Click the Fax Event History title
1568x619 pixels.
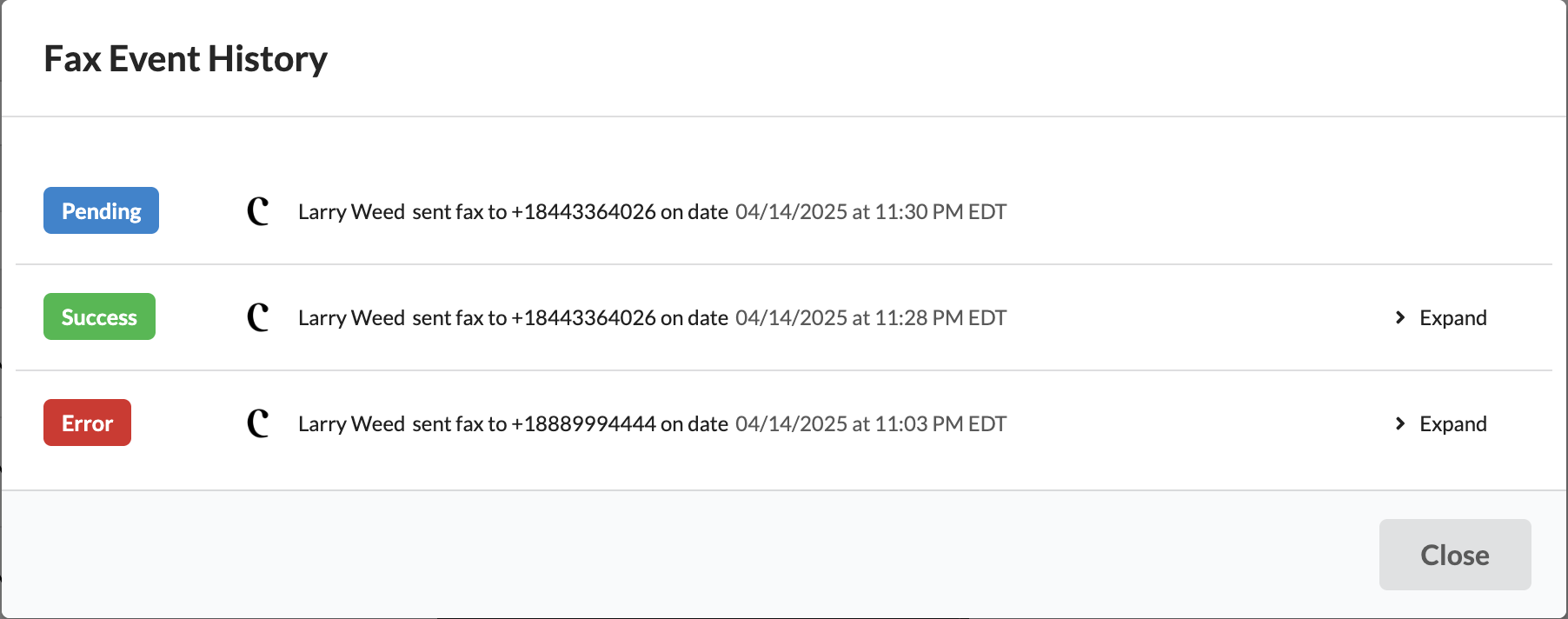(185, 59)
